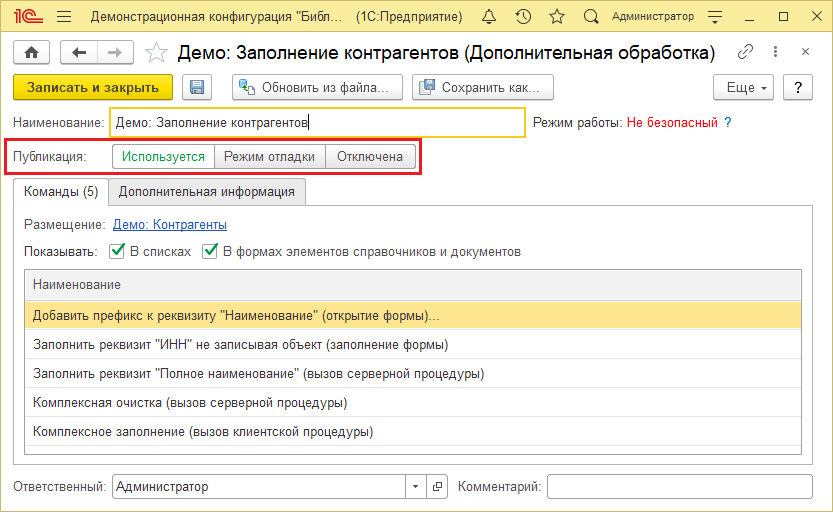Open the "Демо: Контрагенты" placement link

[169, 224]
